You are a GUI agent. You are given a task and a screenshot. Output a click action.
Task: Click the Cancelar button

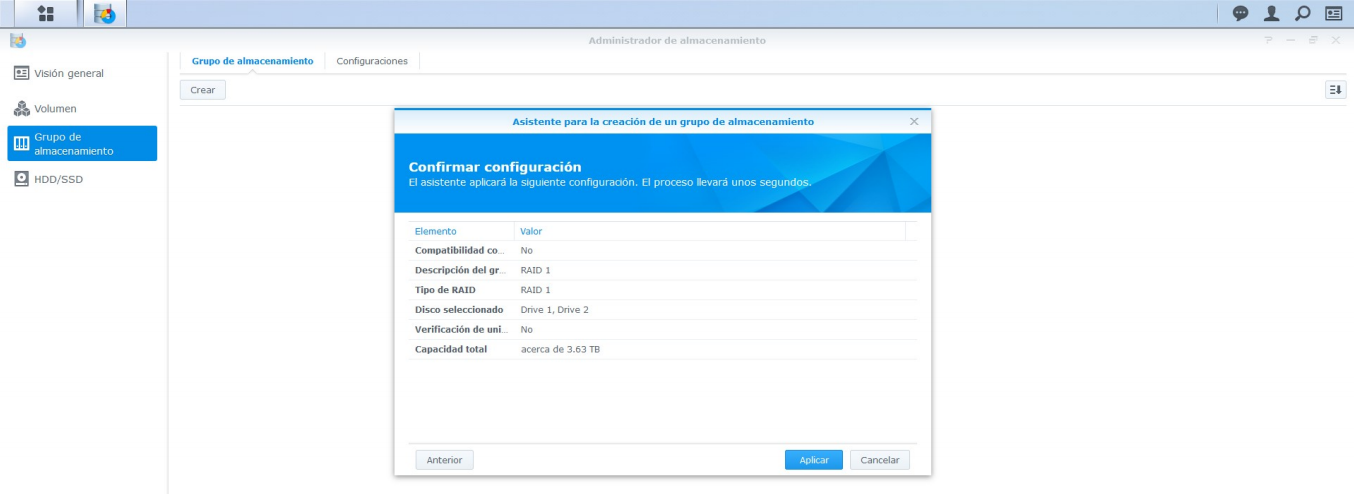pos(880,460)
